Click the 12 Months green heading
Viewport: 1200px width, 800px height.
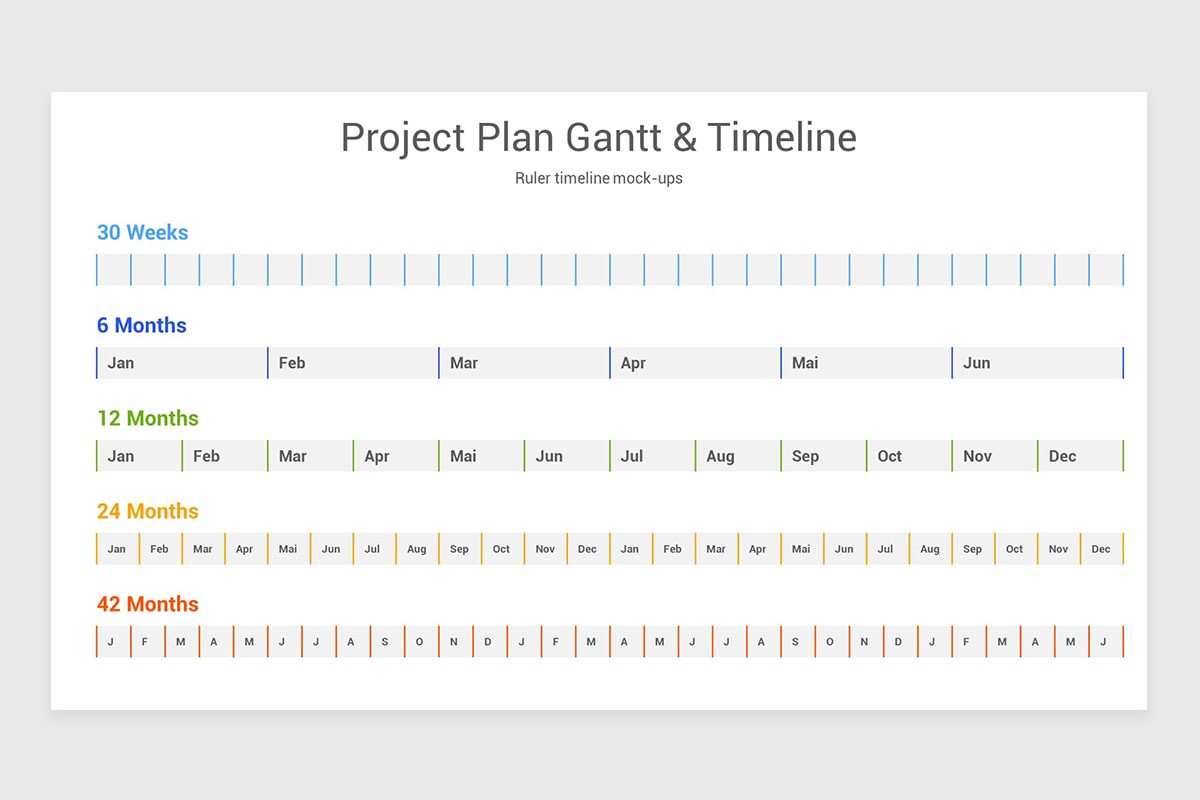(x=148, y=418)
